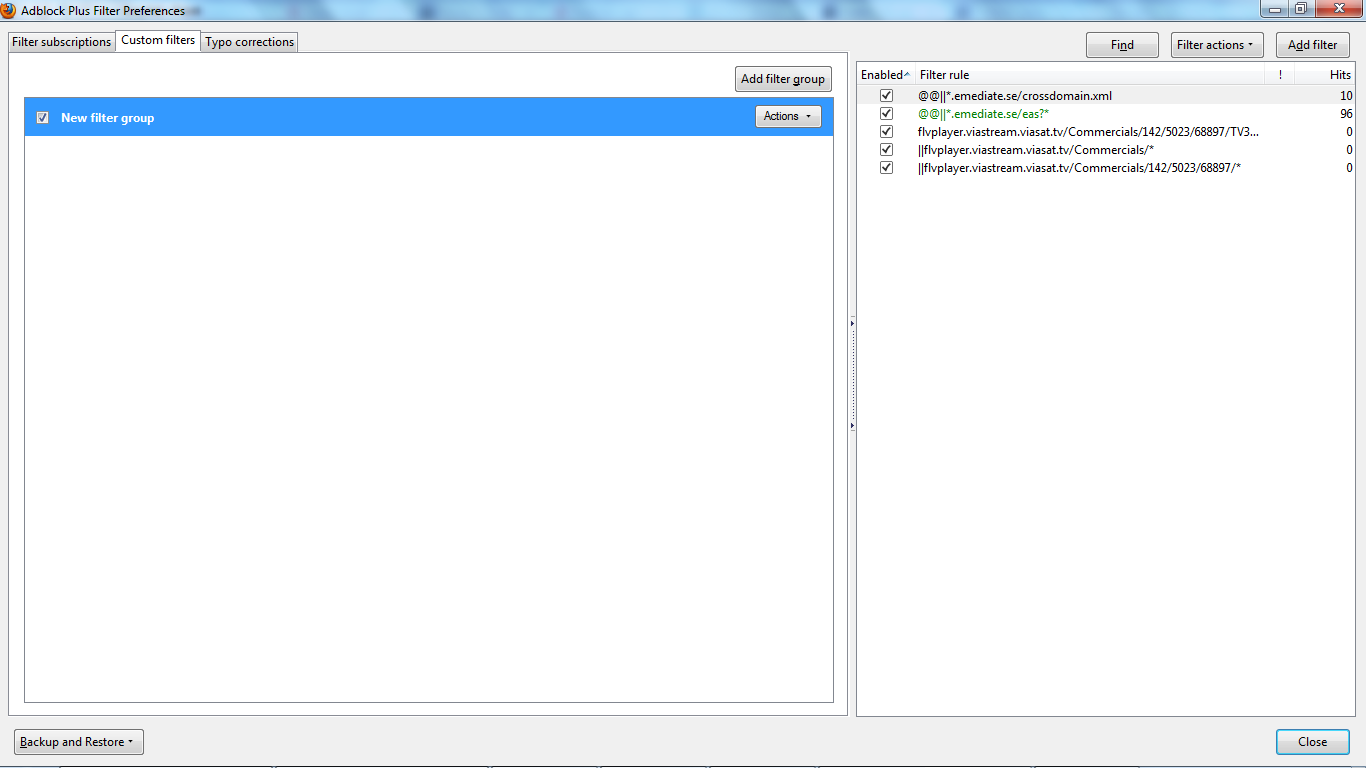
Task: Select rule ||flvplayer.viastream.viasat.tv/Commercials/*
Action: [x=1036, y=150]
